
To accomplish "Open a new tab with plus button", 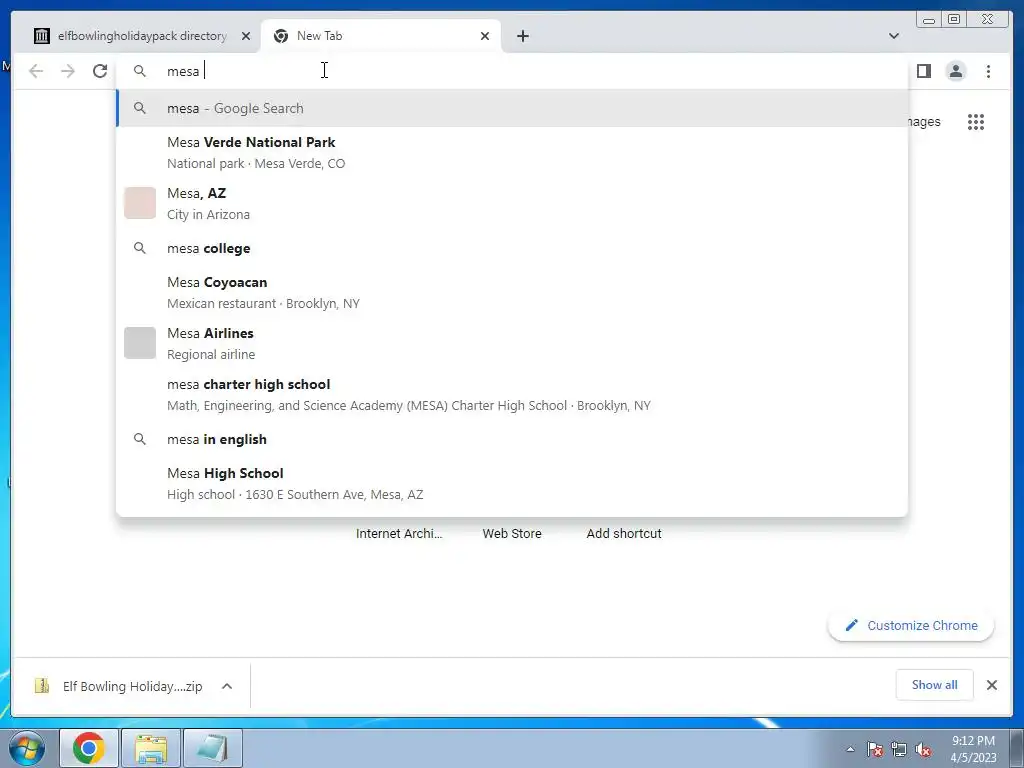I will coord(522,36).
